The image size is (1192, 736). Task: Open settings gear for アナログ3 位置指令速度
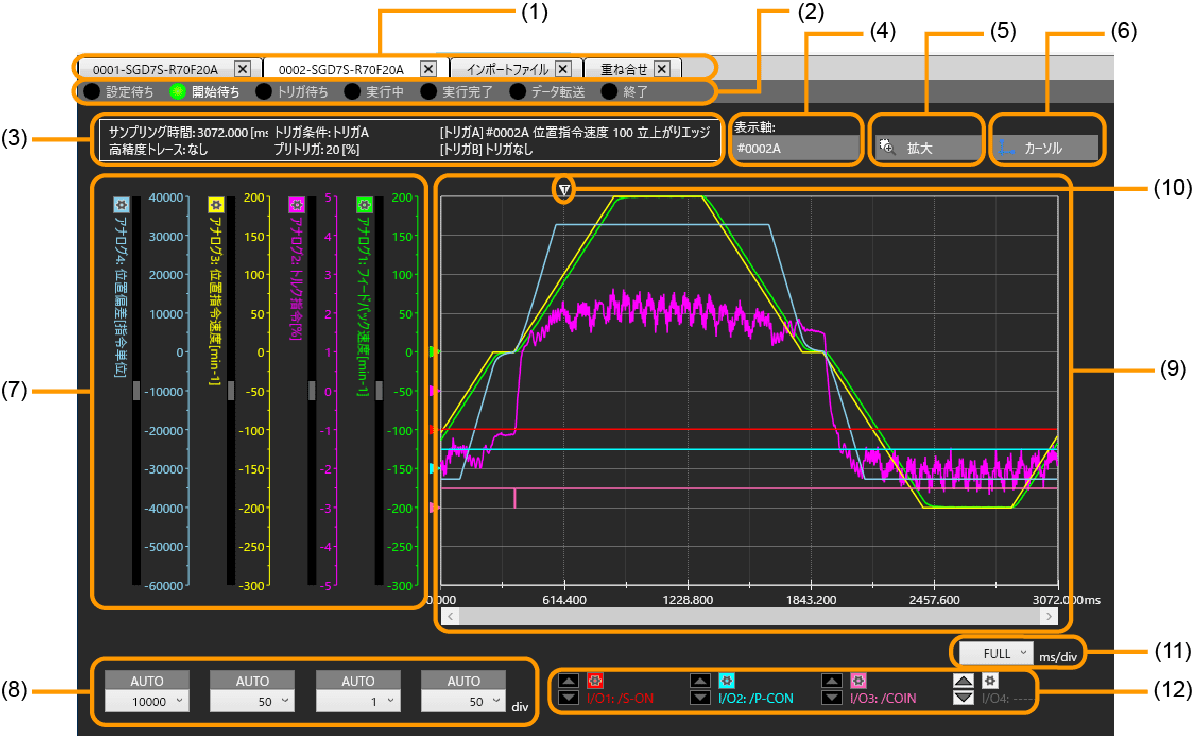pyautogui.click(x=215, y=203)
